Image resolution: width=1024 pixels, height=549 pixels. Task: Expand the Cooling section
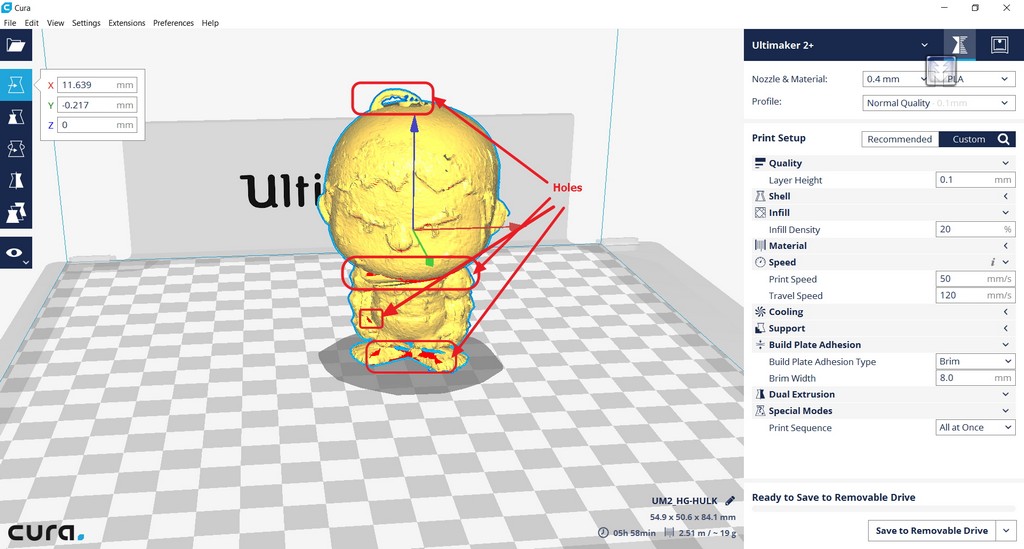click(1006, 312)
